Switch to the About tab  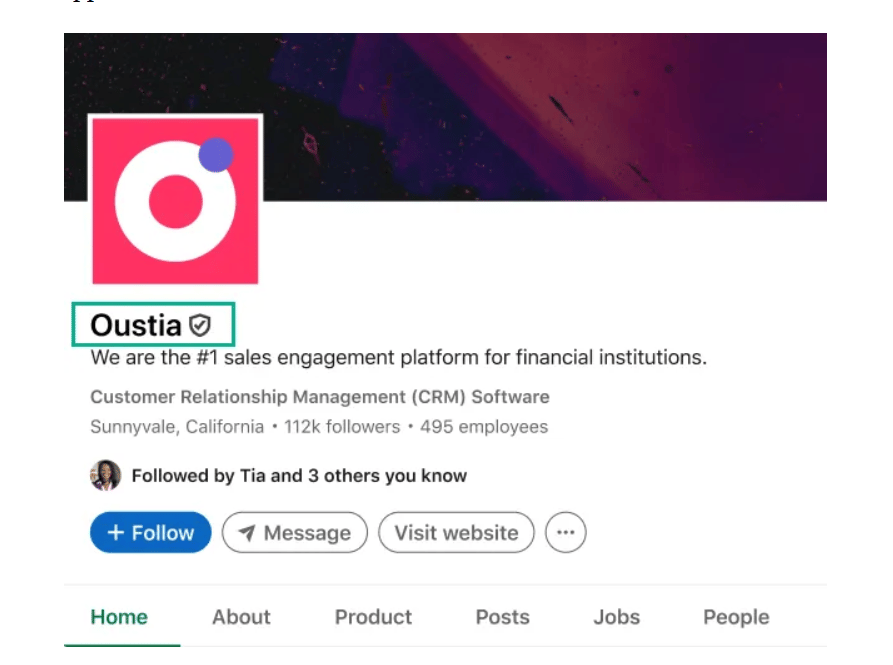pos(241,617)
